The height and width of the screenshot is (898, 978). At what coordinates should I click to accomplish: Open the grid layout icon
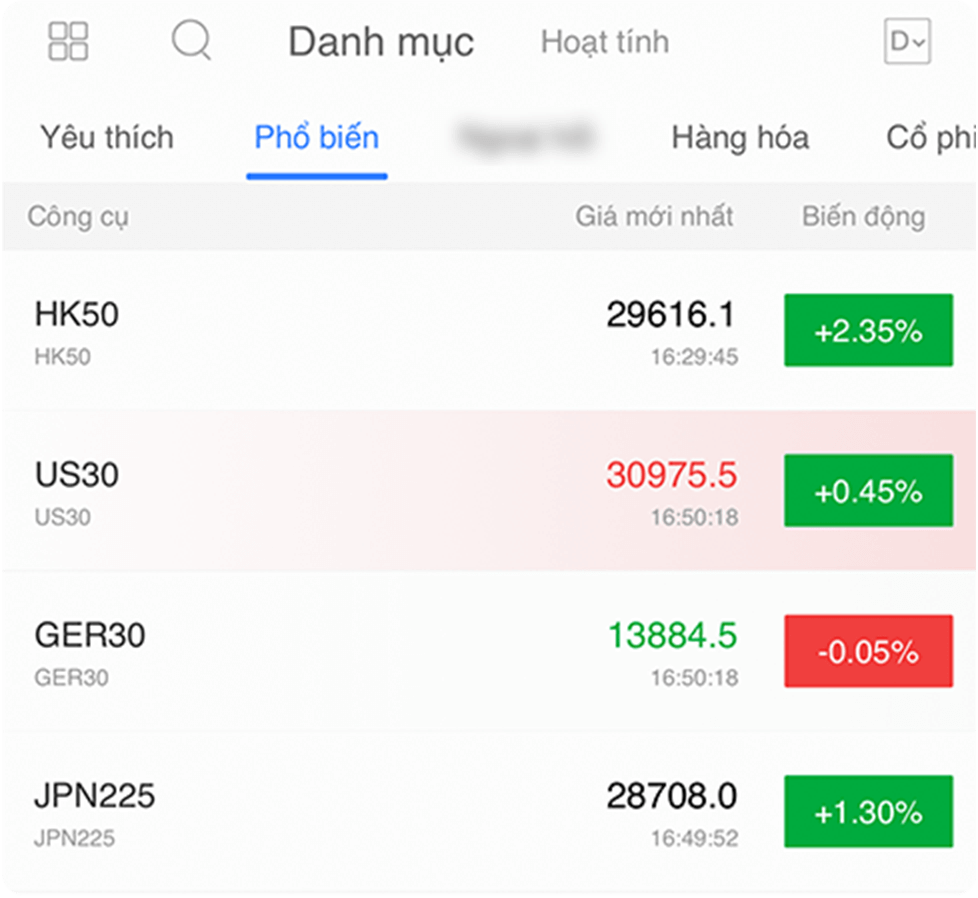(68, 41)
